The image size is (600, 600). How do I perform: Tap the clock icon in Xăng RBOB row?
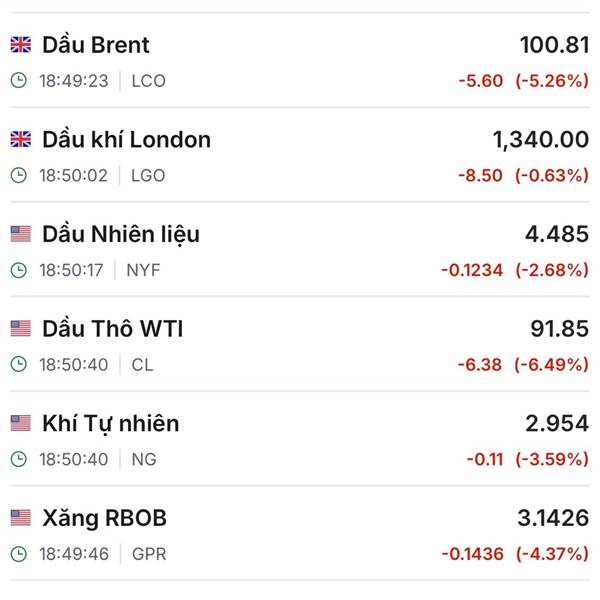tap(19, 554)
